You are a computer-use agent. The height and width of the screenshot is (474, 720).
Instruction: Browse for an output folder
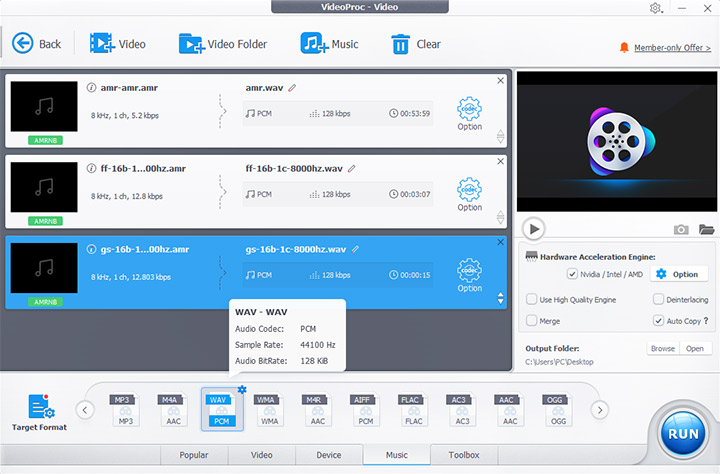[663, 349]
